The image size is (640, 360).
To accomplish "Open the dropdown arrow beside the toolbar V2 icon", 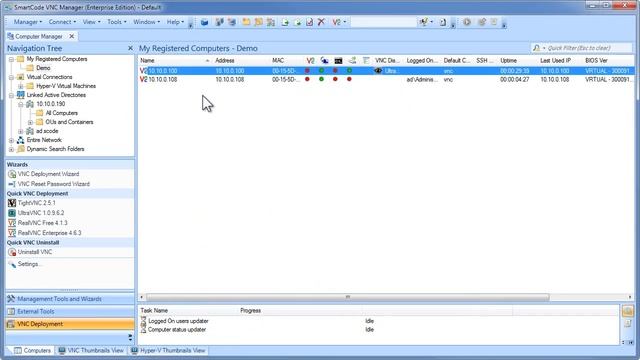I will (345, 22).
